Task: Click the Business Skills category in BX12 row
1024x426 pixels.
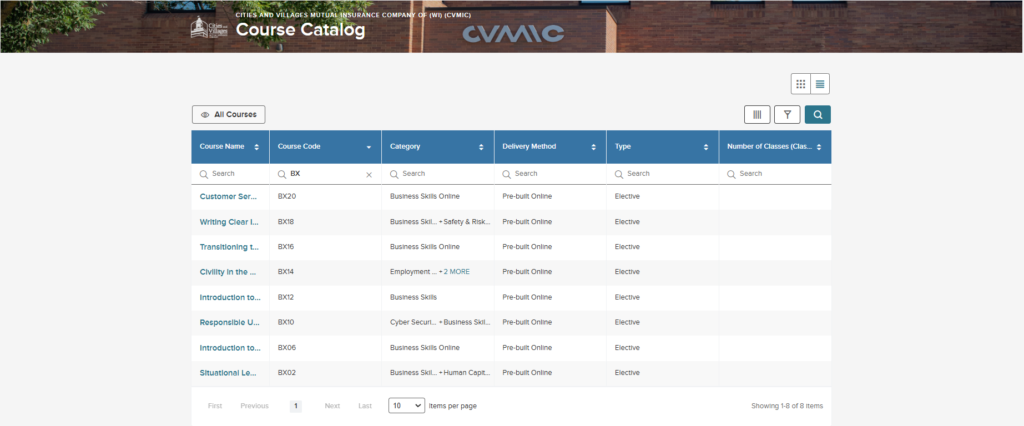Action: pos(413,297)
